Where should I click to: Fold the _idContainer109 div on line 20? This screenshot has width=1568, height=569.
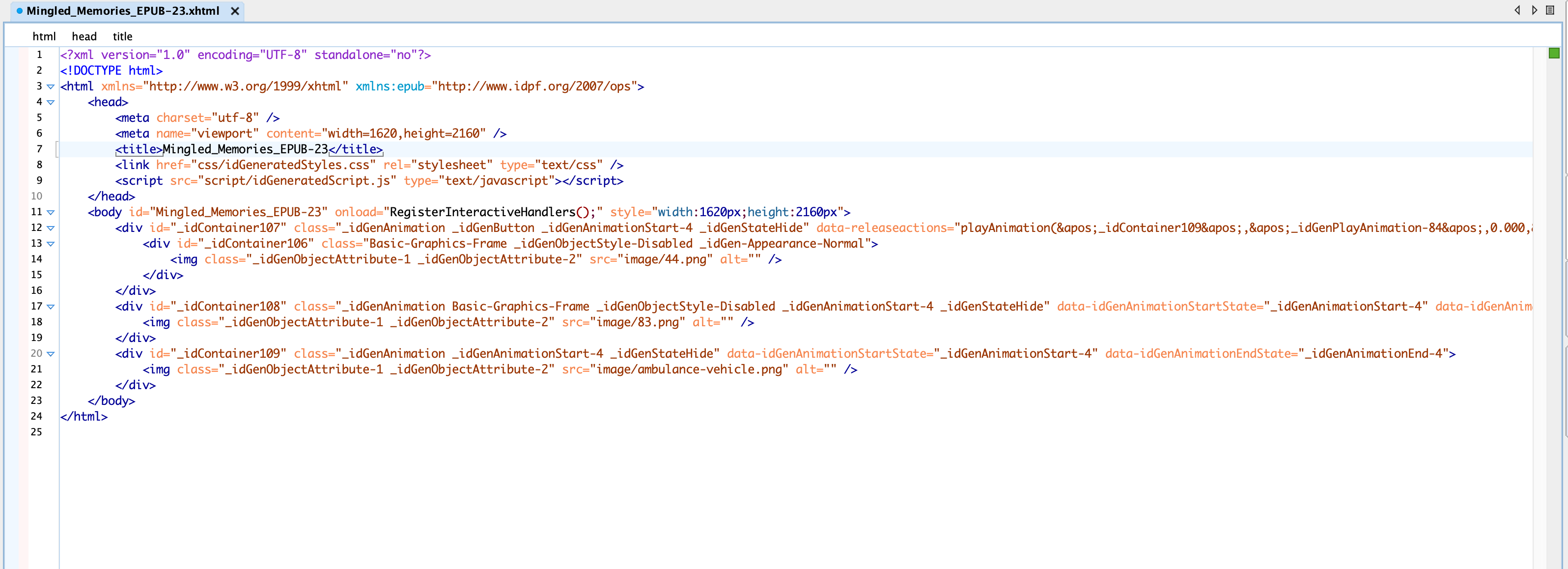coord(51,354)
